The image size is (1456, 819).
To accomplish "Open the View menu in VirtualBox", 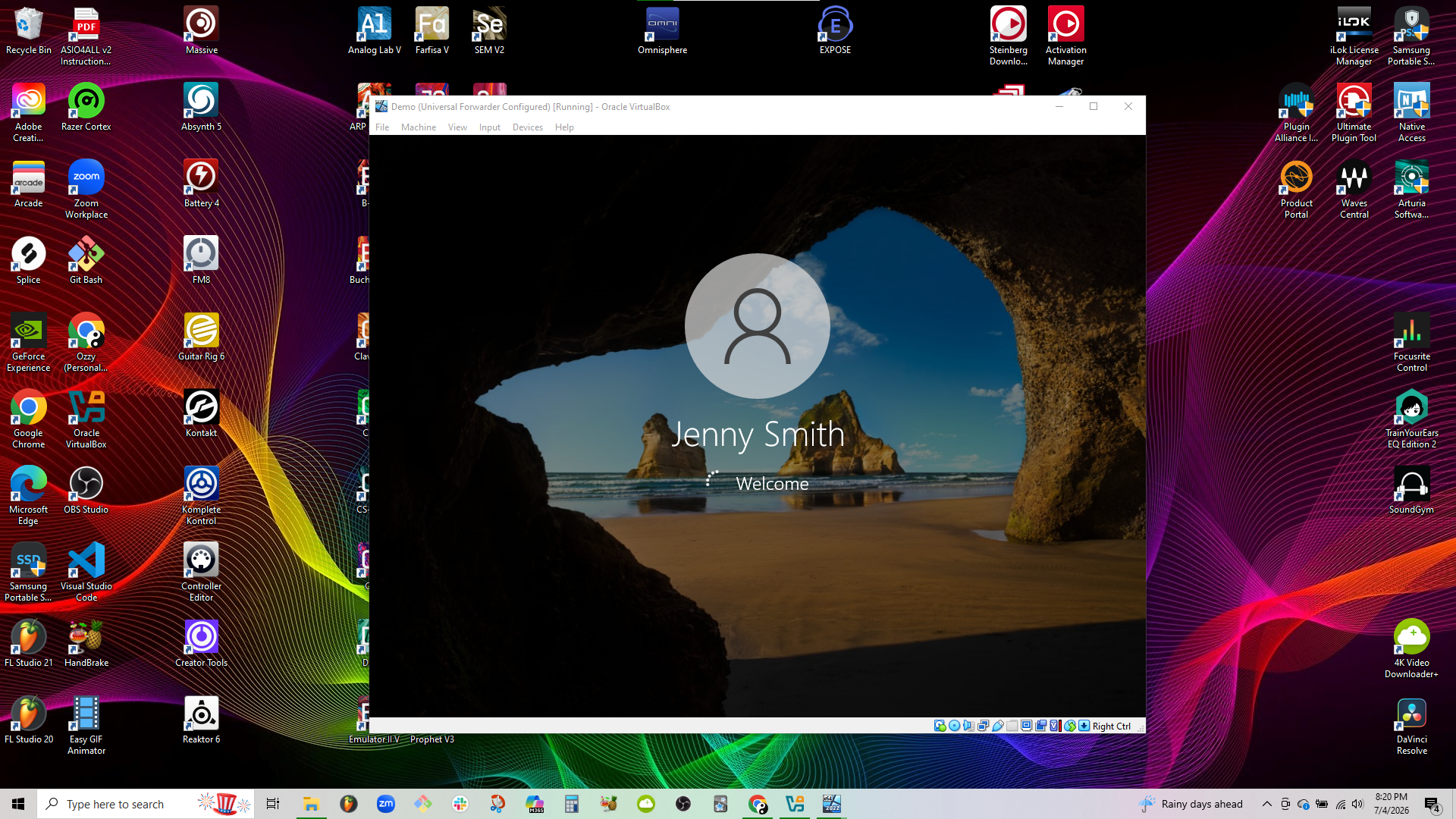I will [457, 127].
